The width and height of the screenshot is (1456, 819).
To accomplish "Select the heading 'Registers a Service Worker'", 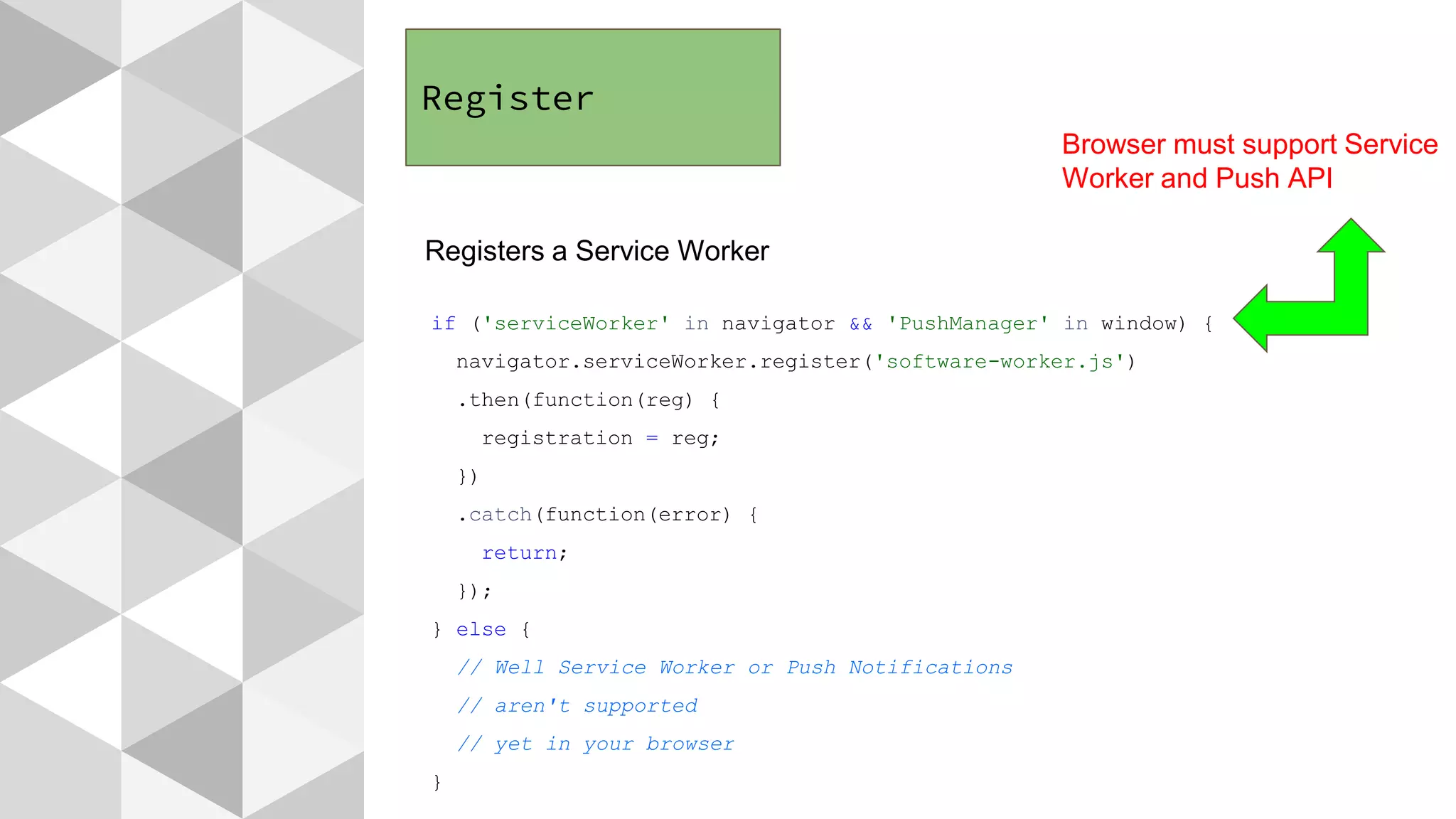I will coord(597,251).
